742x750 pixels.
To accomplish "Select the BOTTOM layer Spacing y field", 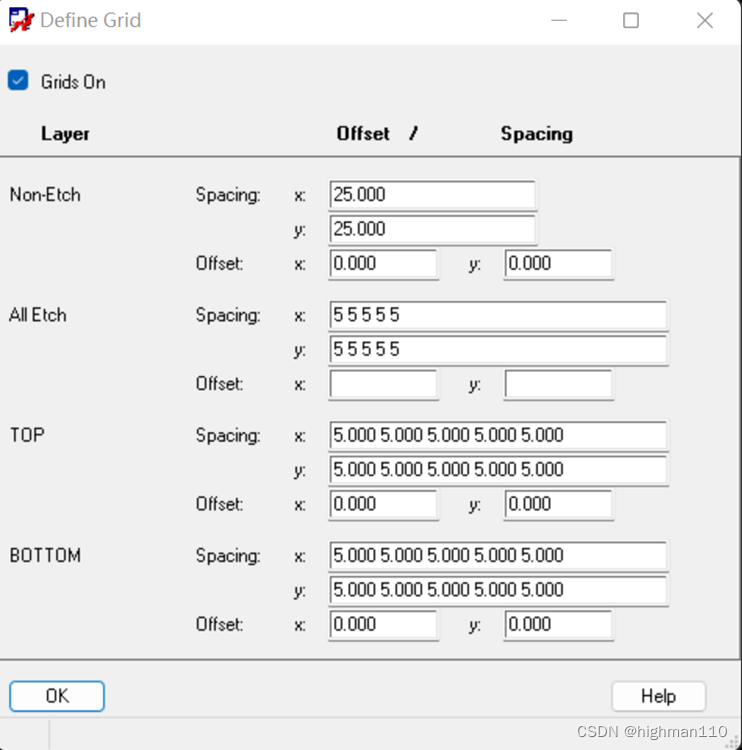I will tap(498, 590).
